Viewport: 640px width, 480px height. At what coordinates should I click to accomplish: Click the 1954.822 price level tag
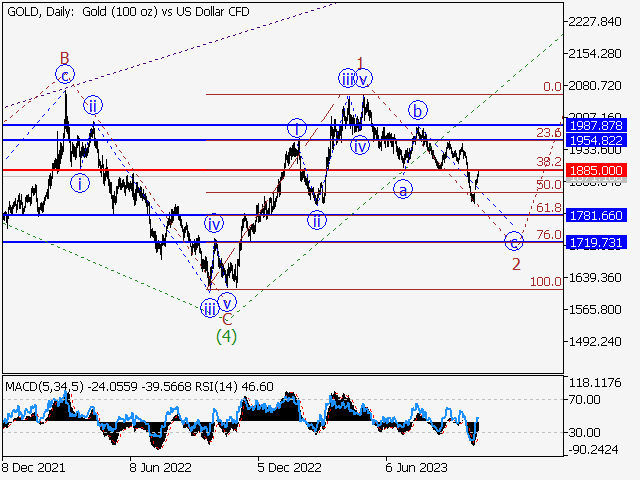pos(595,140)
